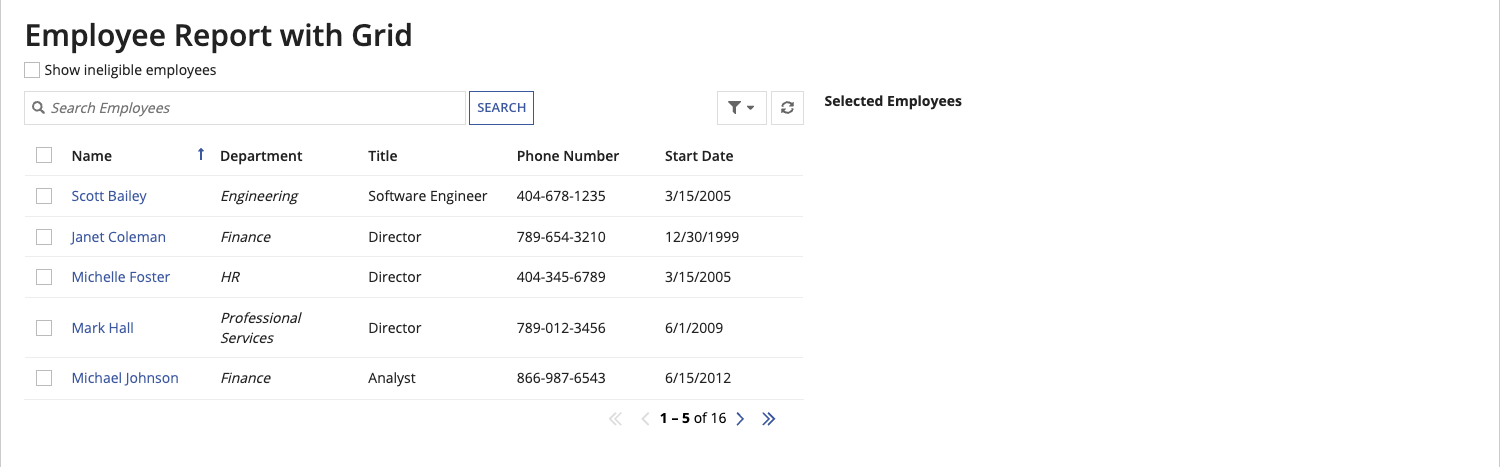
Task: Focus the Search Employees input field
Action: pos(245,108)
